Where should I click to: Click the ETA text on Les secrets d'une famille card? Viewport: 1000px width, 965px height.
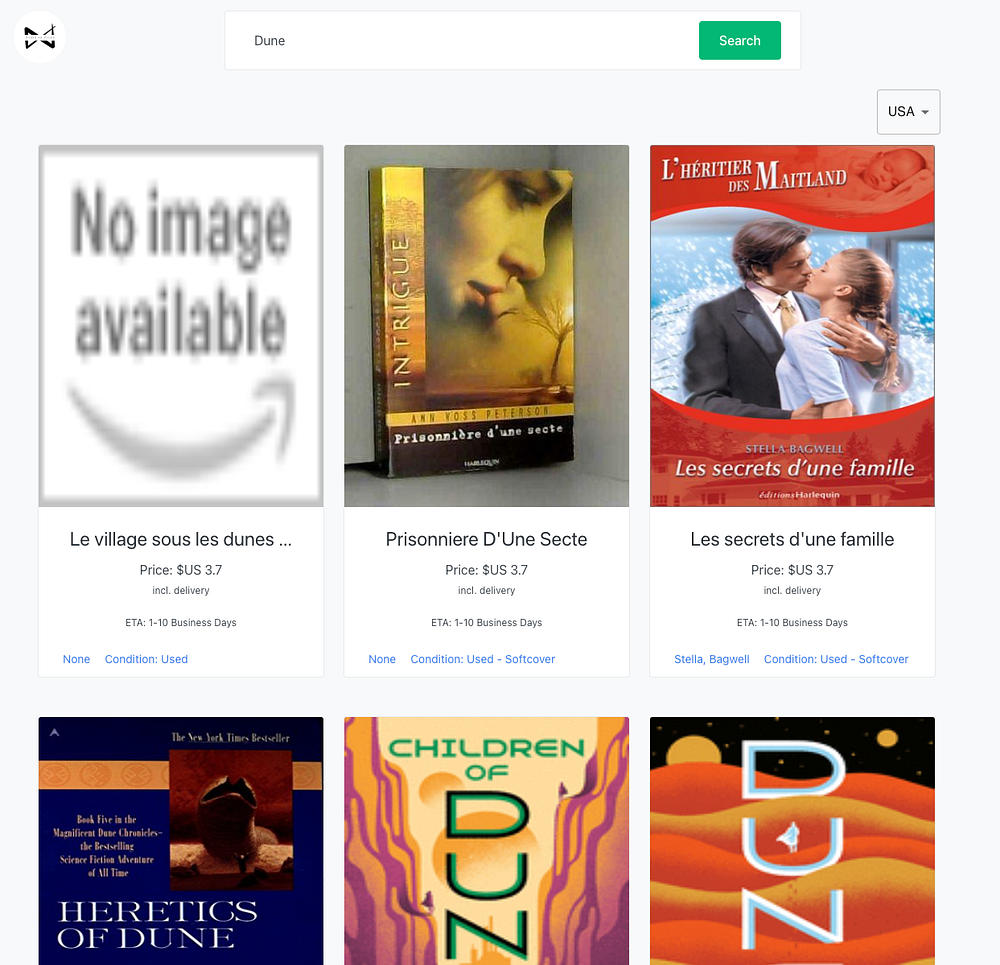[792, 622]
